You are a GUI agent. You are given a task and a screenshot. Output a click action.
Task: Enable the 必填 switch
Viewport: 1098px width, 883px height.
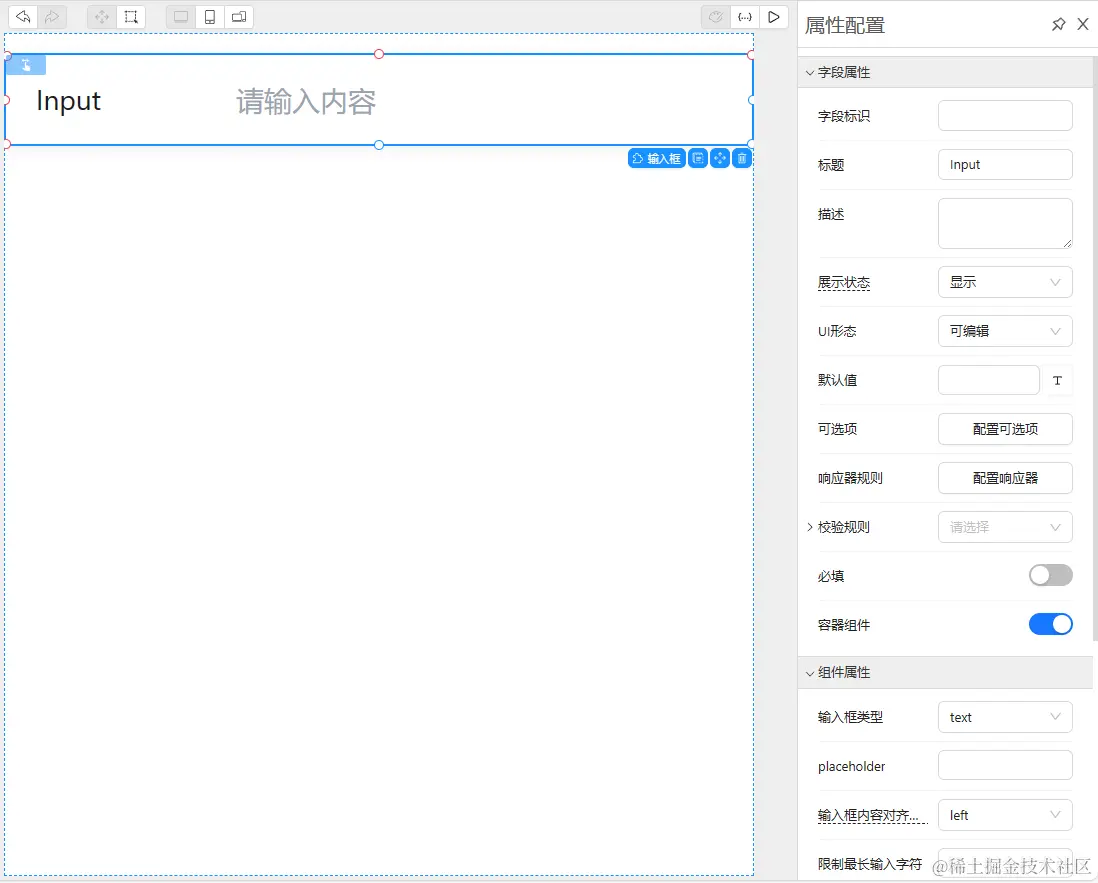pos(1050,575)
